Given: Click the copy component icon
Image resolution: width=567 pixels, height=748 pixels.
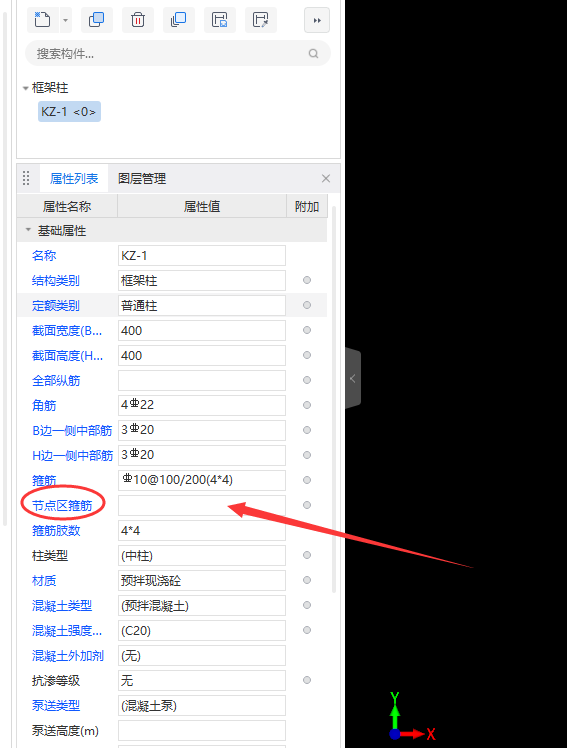Looking at the screenshot, I should [x=97, y=20].
